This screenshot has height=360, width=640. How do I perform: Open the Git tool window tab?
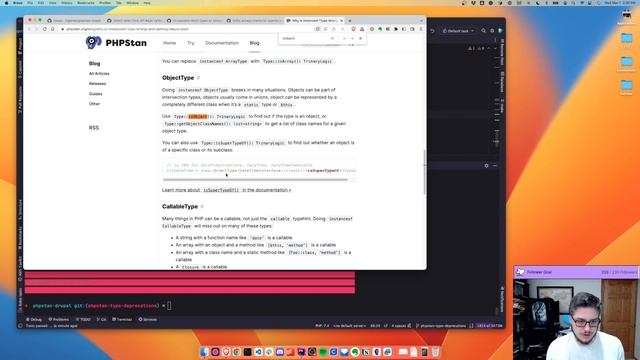click(x=102, y=320)
